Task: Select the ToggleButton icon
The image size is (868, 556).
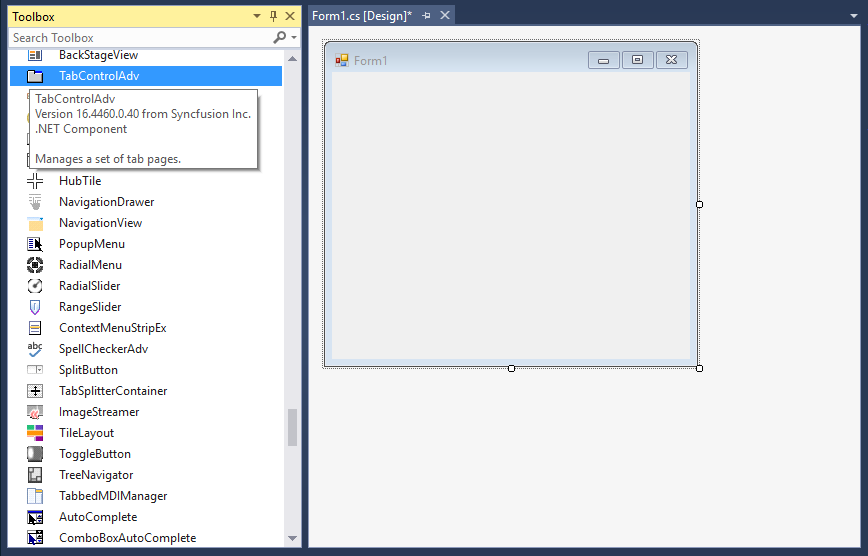Action: 35,454
